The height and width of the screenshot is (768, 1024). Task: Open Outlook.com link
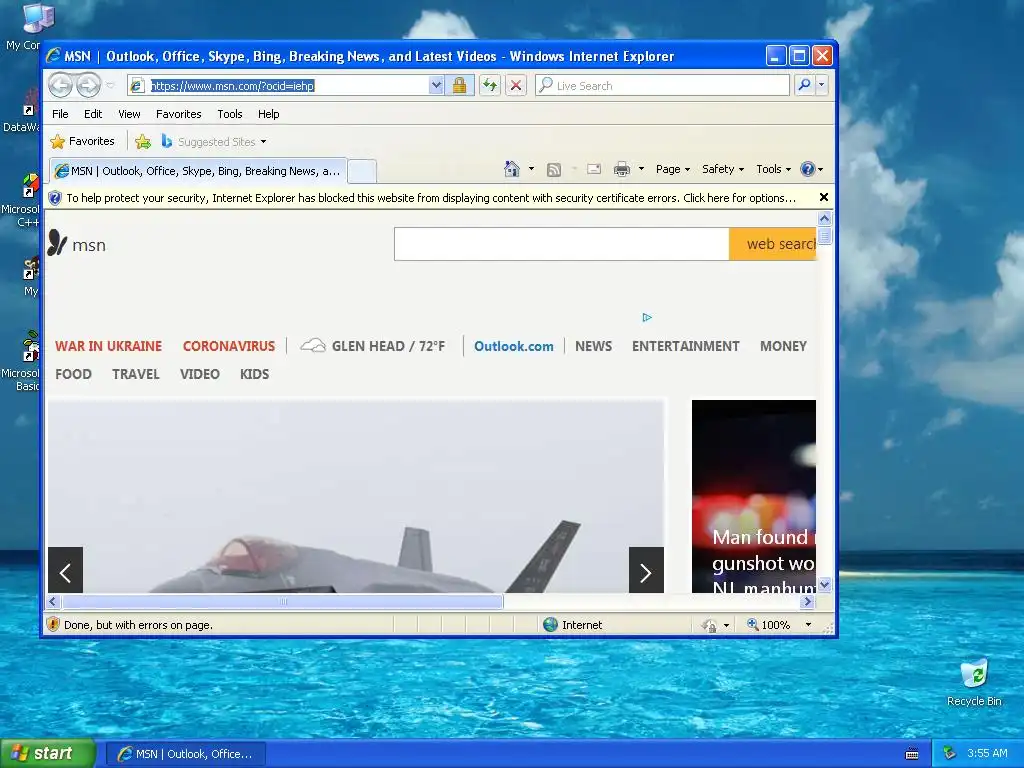pyautogui.click(x=513, y=346)
